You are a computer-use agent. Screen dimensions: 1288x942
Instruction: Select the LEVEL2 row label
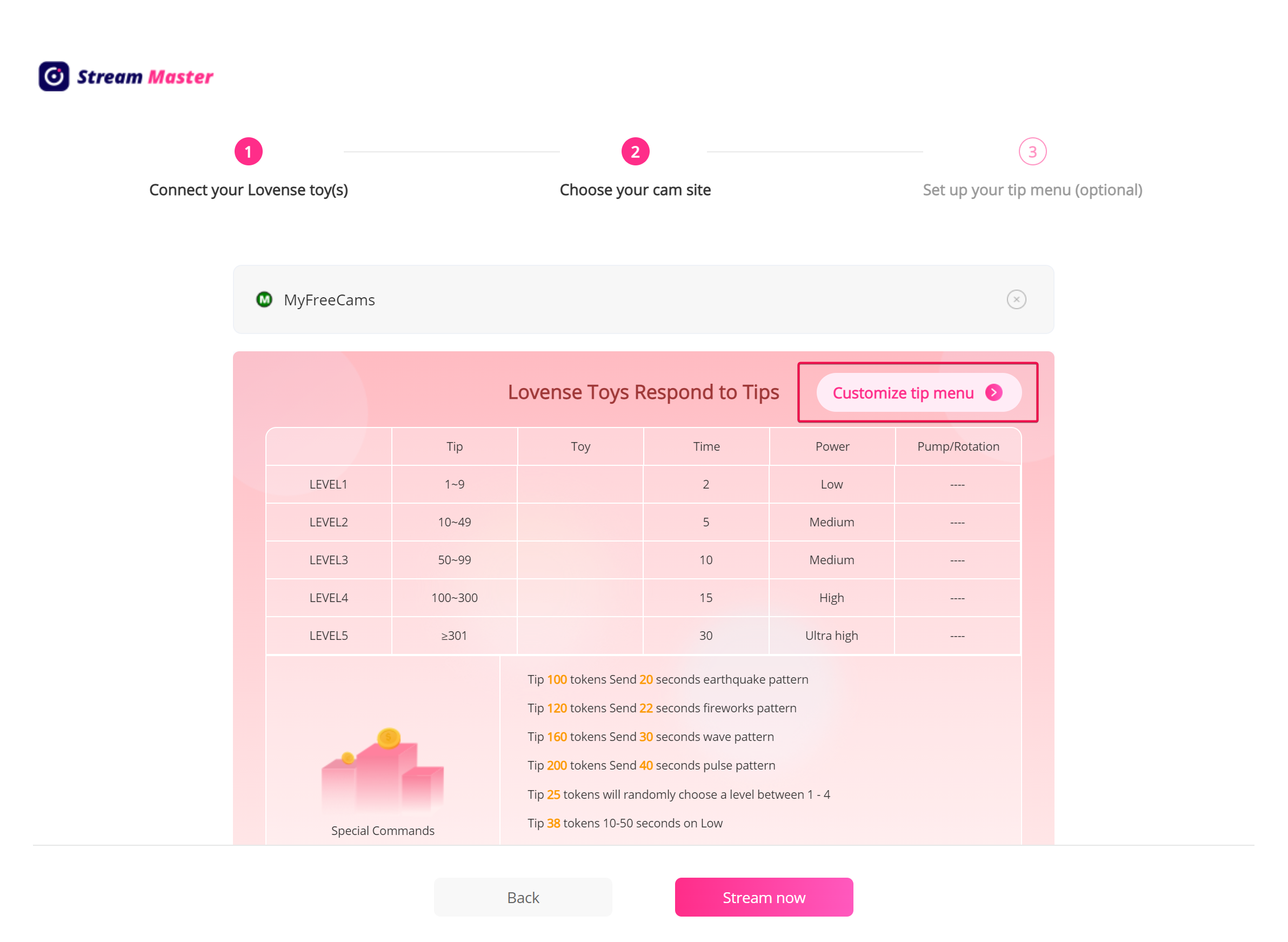point(329,522)
